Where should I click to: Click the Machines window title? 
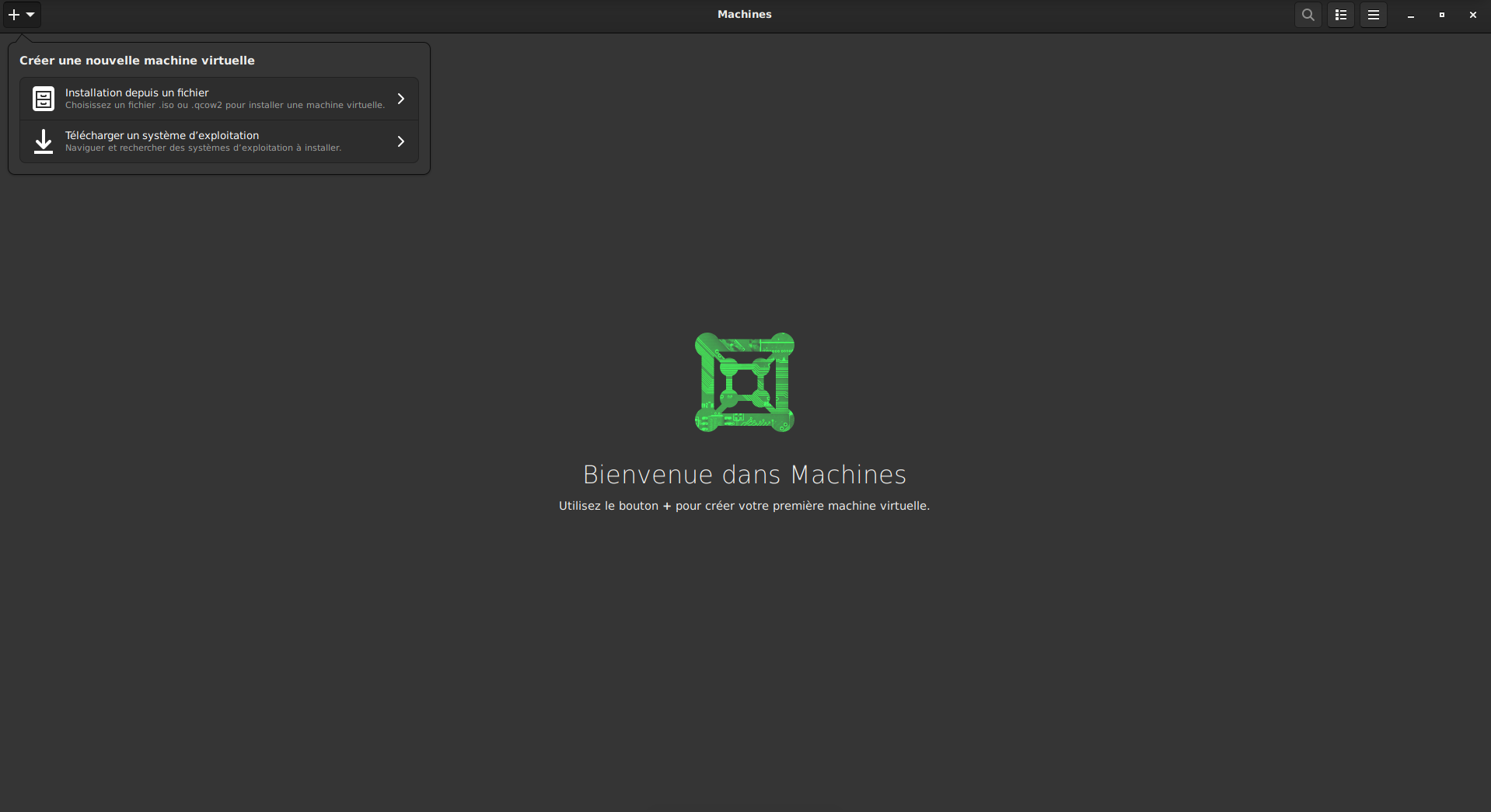pyautogui.click(x=745, y=14)
